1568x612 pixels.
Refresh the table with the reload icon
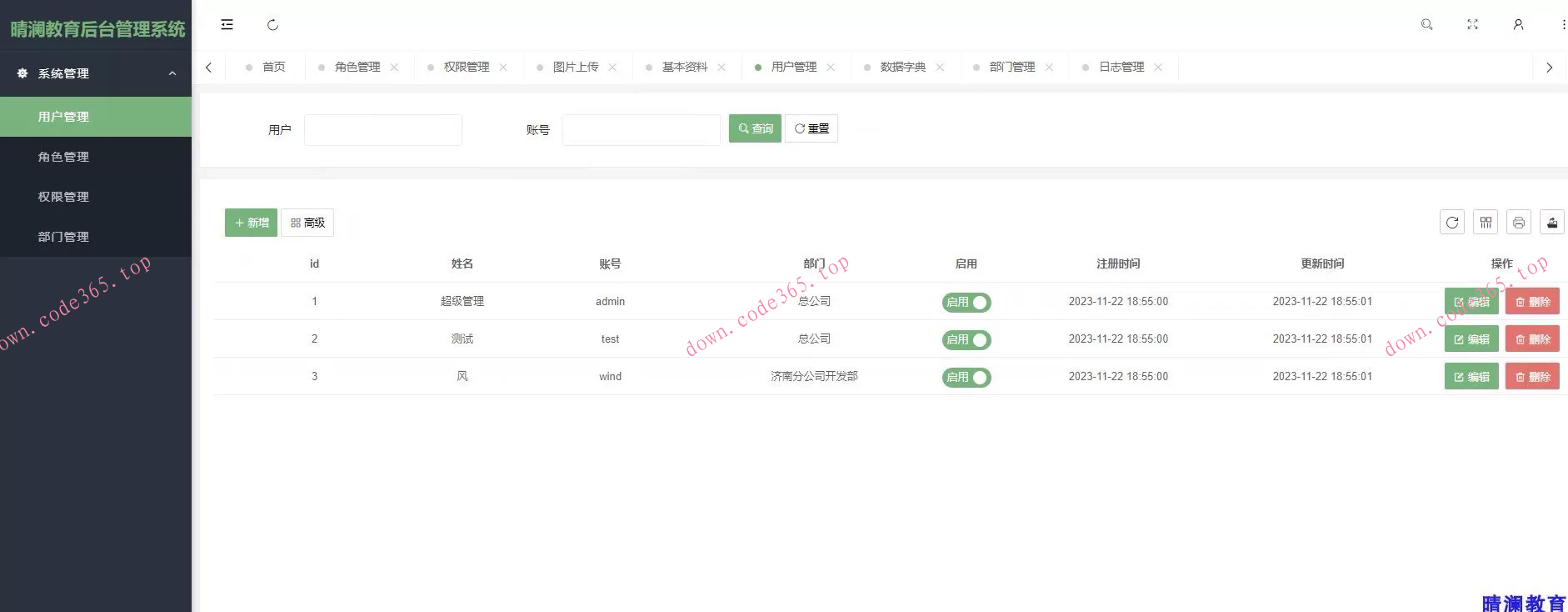[x=1452, y=223]
